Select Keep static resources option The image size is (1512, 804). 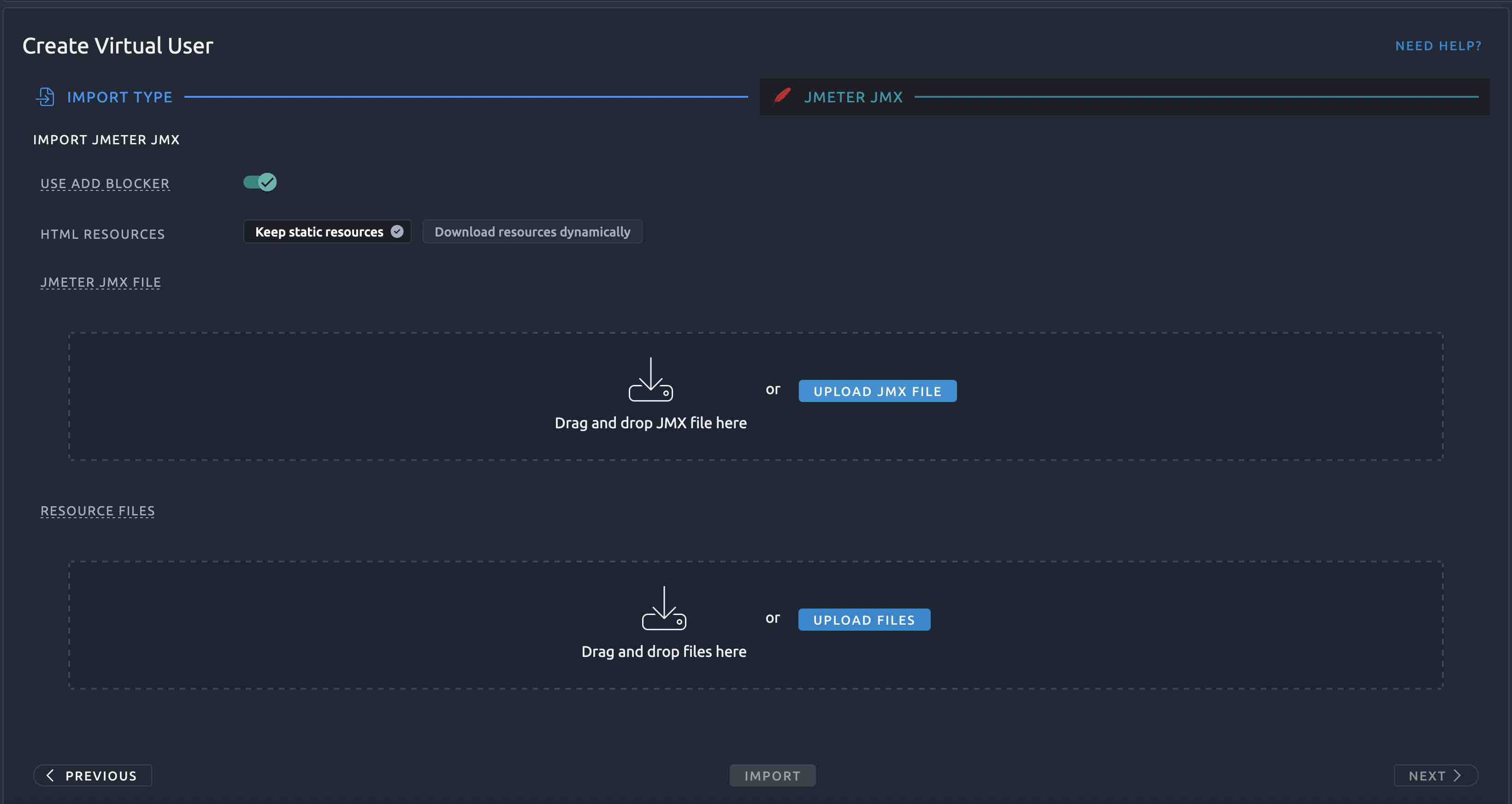pos(327,232)
